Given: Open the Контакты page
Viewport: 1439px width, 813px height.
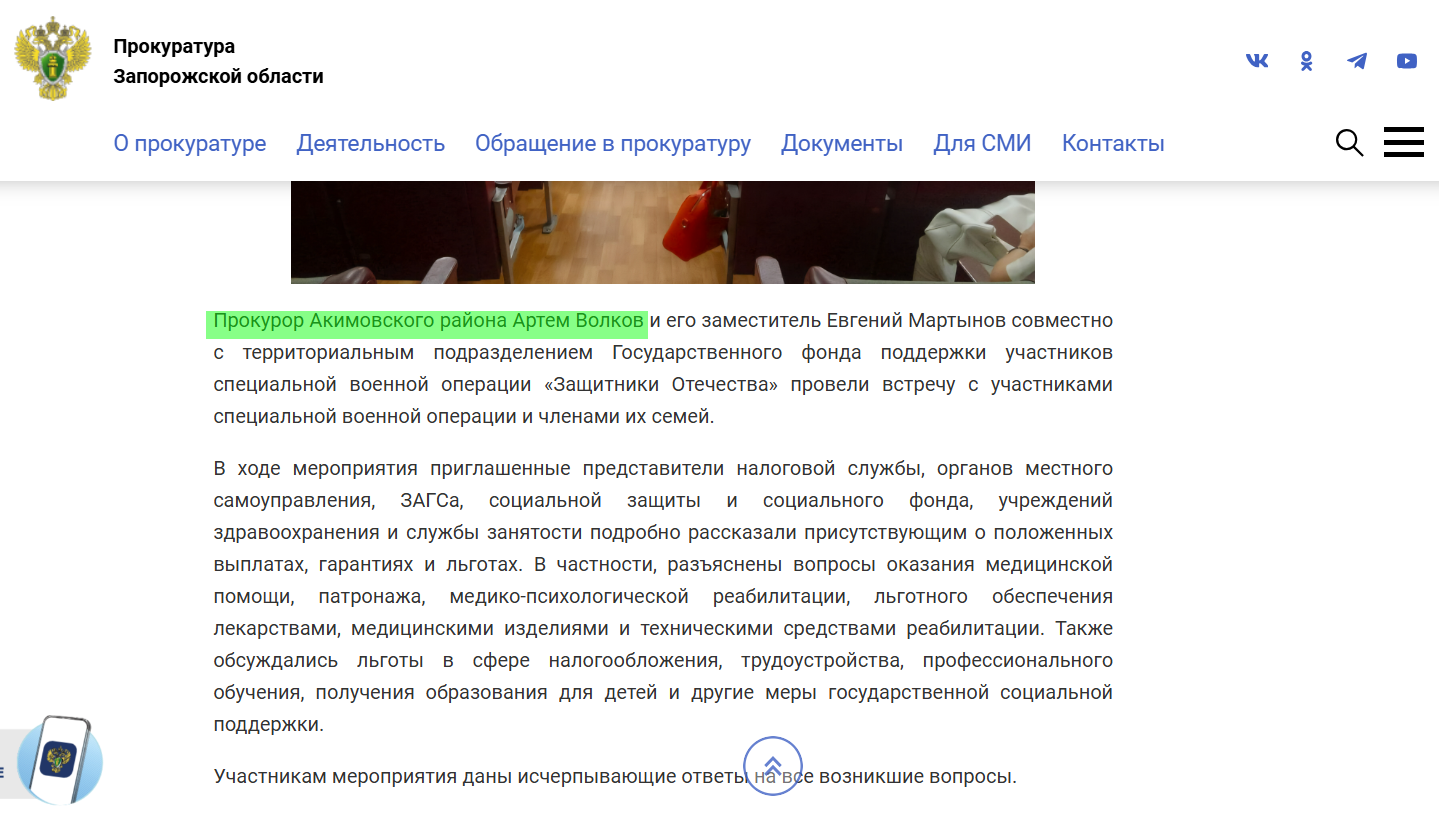Looking at the screenshot, I should click(1113, 143).
